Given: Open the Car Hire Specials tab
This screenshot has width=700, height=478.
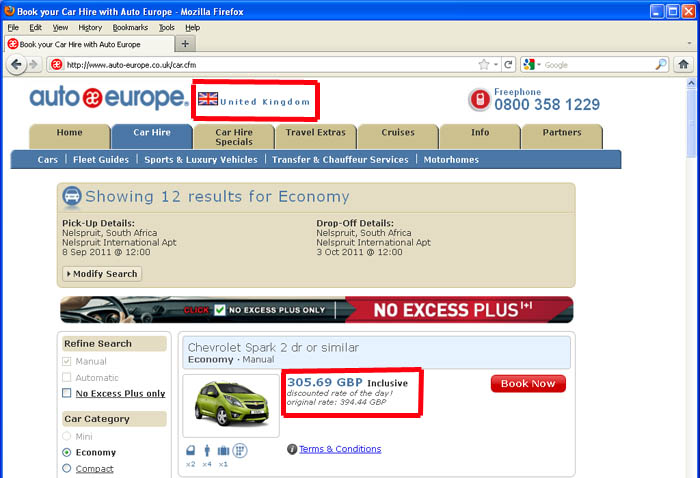Looking at the screenshot, I should pyautogui.click(x=234, y=137).
